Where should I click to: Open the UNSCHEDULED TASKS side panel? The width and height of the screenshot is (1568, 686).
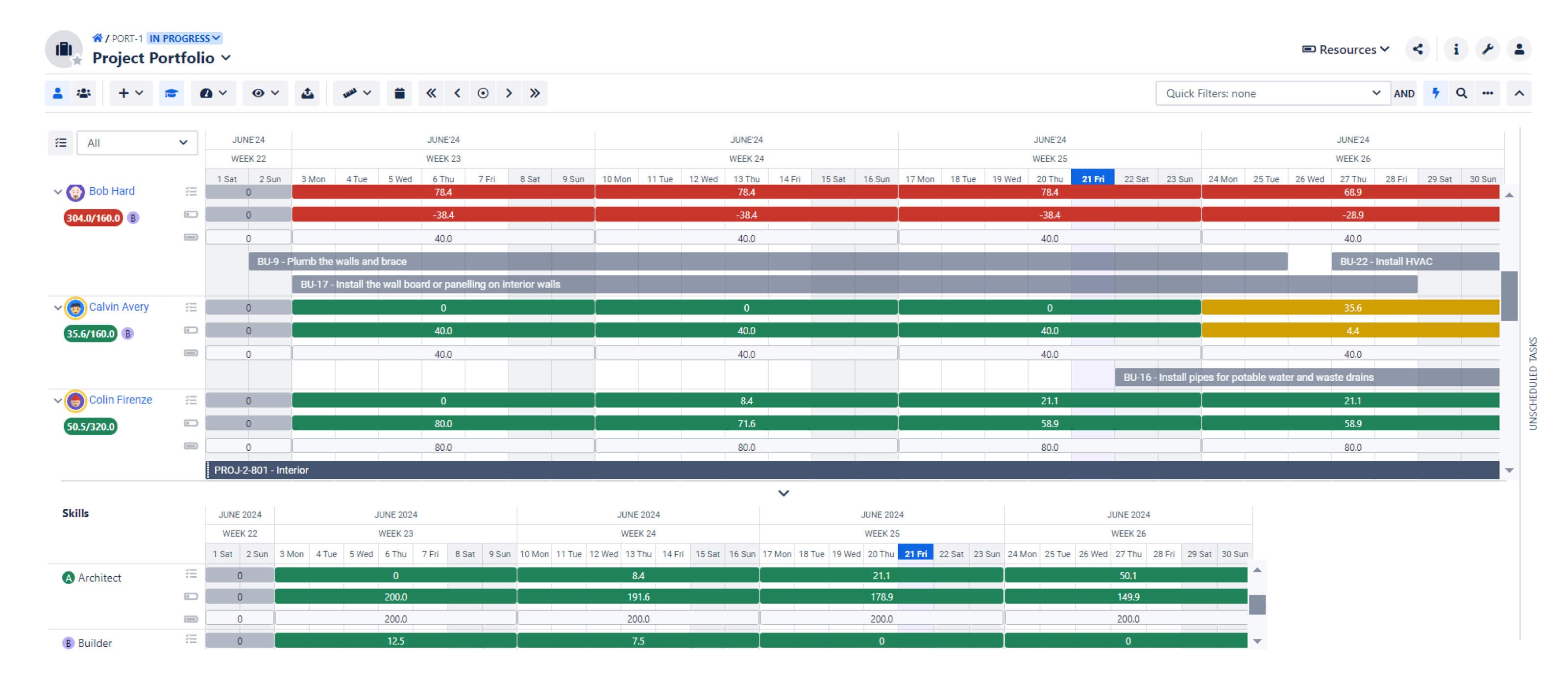1533,384
